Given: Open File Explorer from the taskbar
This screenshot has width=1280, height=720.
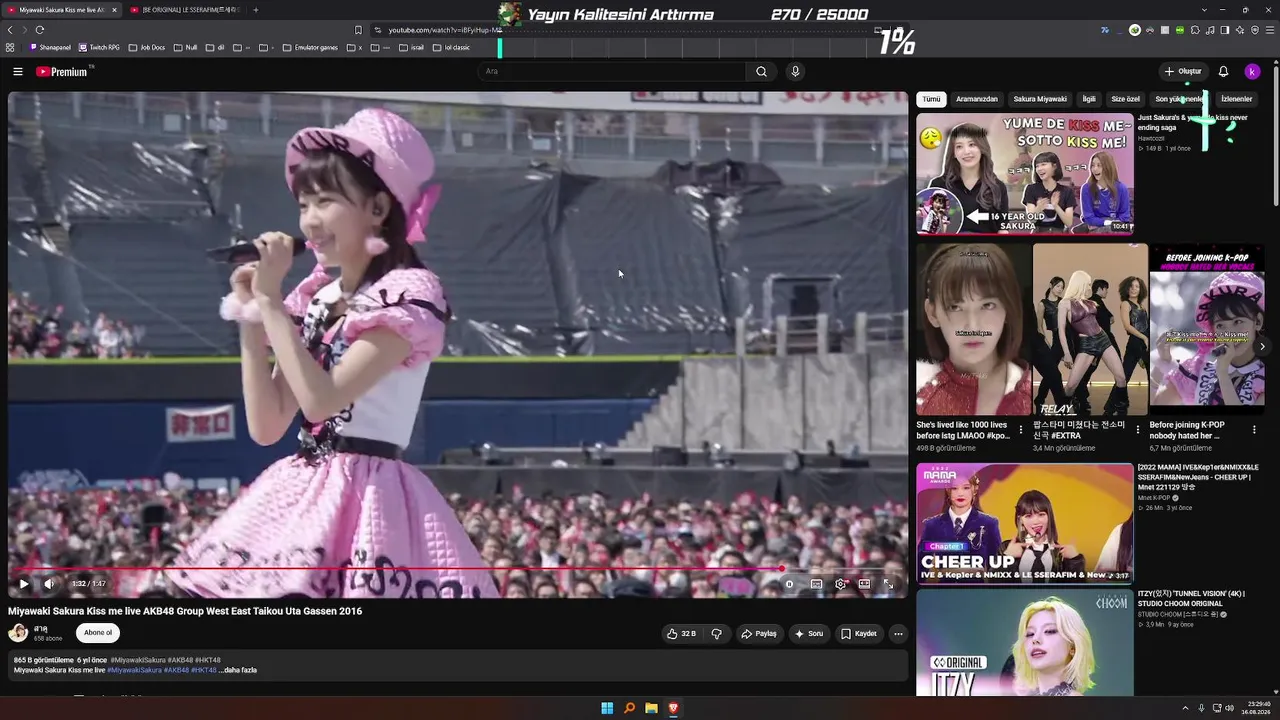Looking at the screenshot, I should pos(651,708).
